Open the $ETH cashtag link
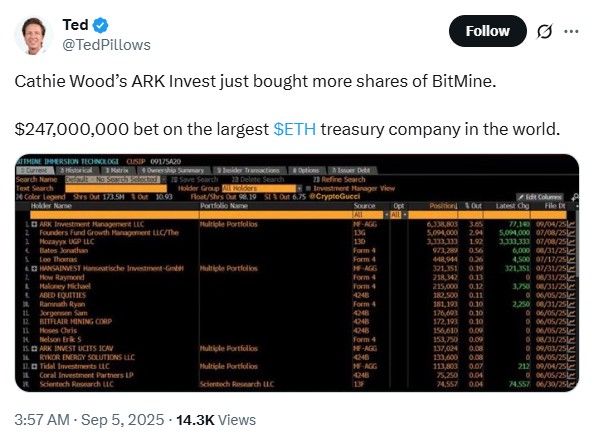Image resolution: width=593 pixels, height=434 pixels. 295,129
